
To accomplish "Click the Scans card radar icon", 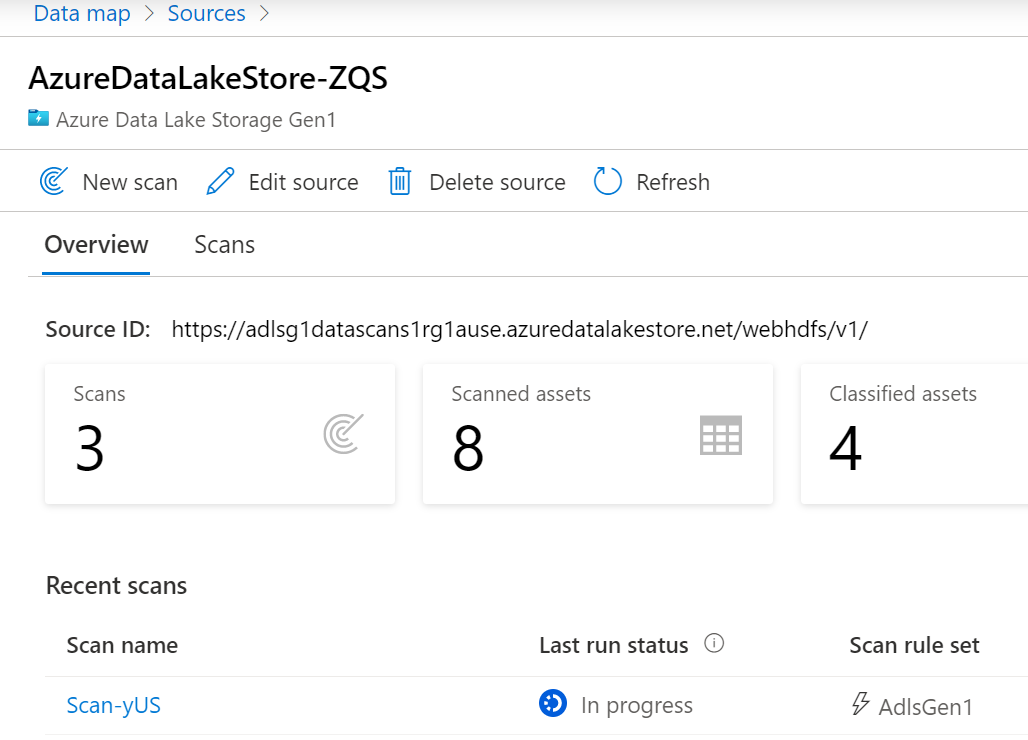I will coord(343,435).
